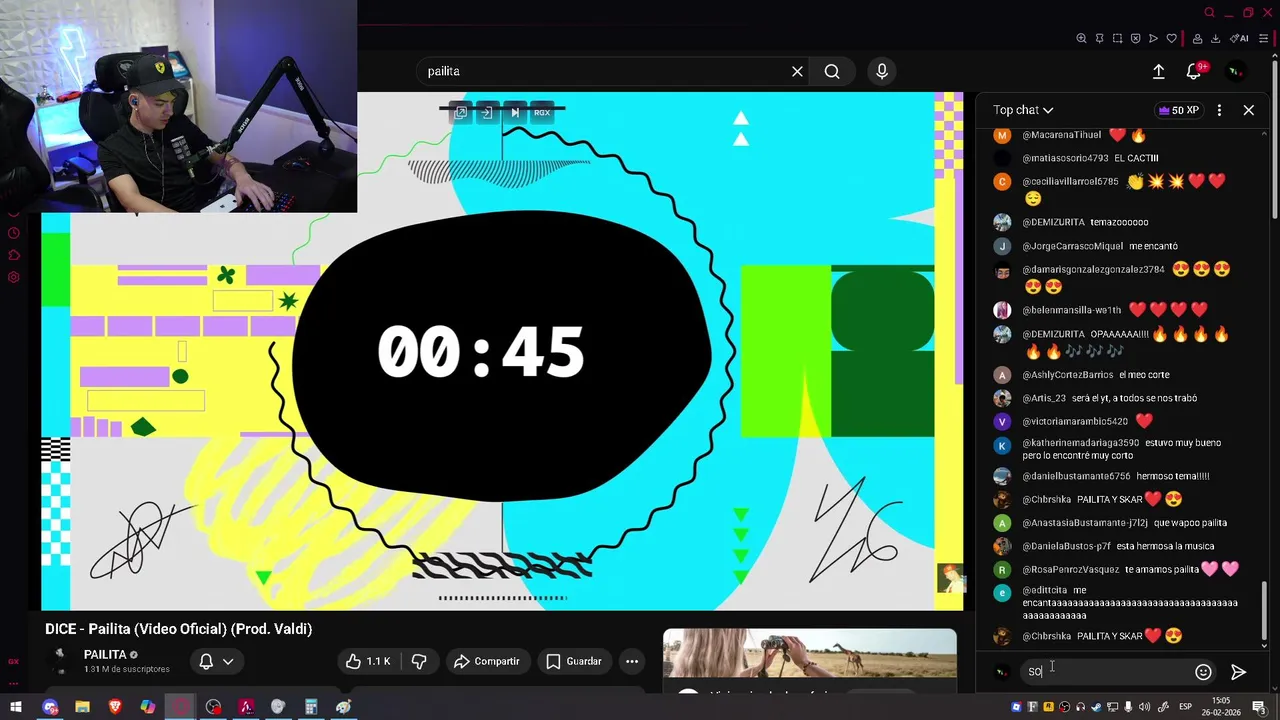This screenshot has width=1280, height=720.
Task: Open the PAILITA channel avatar
Action: pos(60,661)
